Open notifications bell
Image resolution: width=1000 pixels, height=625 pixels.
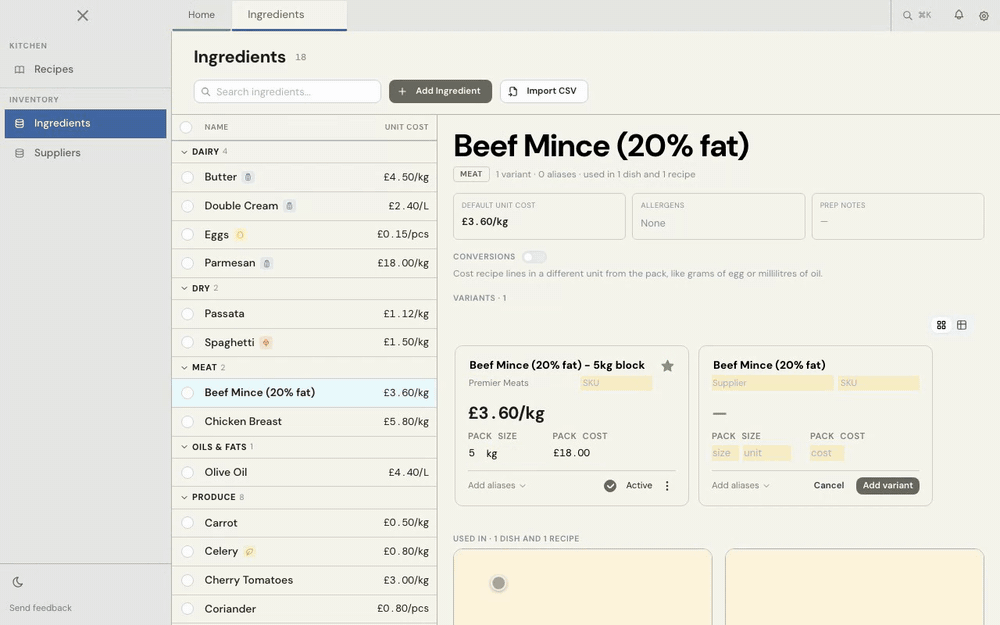[959, 15]
